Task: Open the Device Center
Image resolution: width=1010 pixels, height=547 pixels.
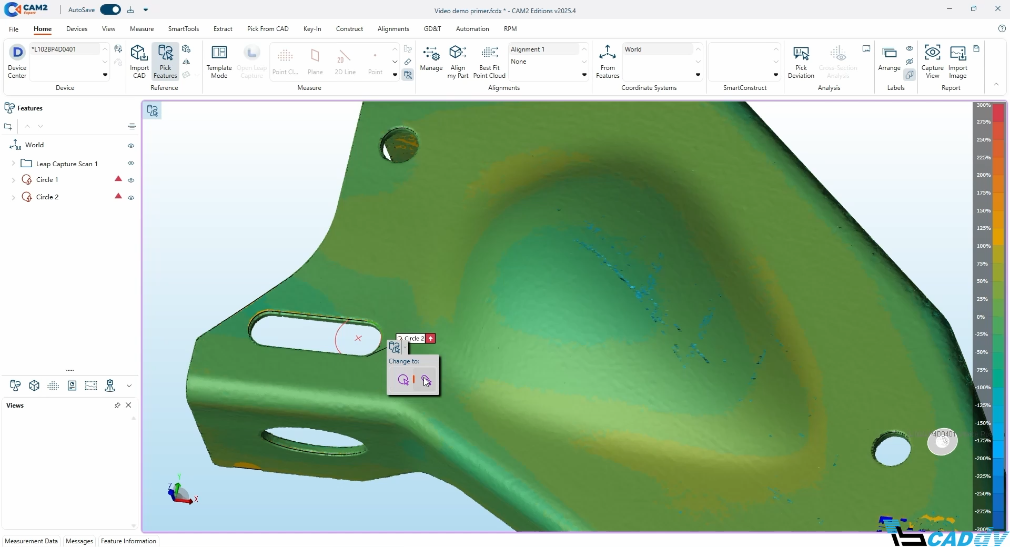Action: click(17, 62)
